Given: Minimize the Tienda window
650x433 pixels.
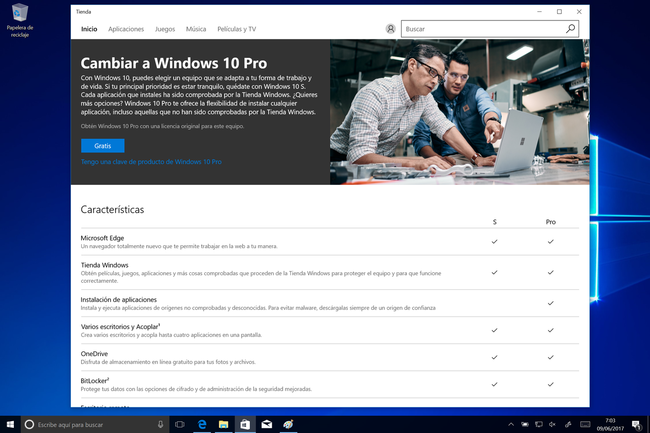Looking at the screenshot, I should tap(539, 12).
